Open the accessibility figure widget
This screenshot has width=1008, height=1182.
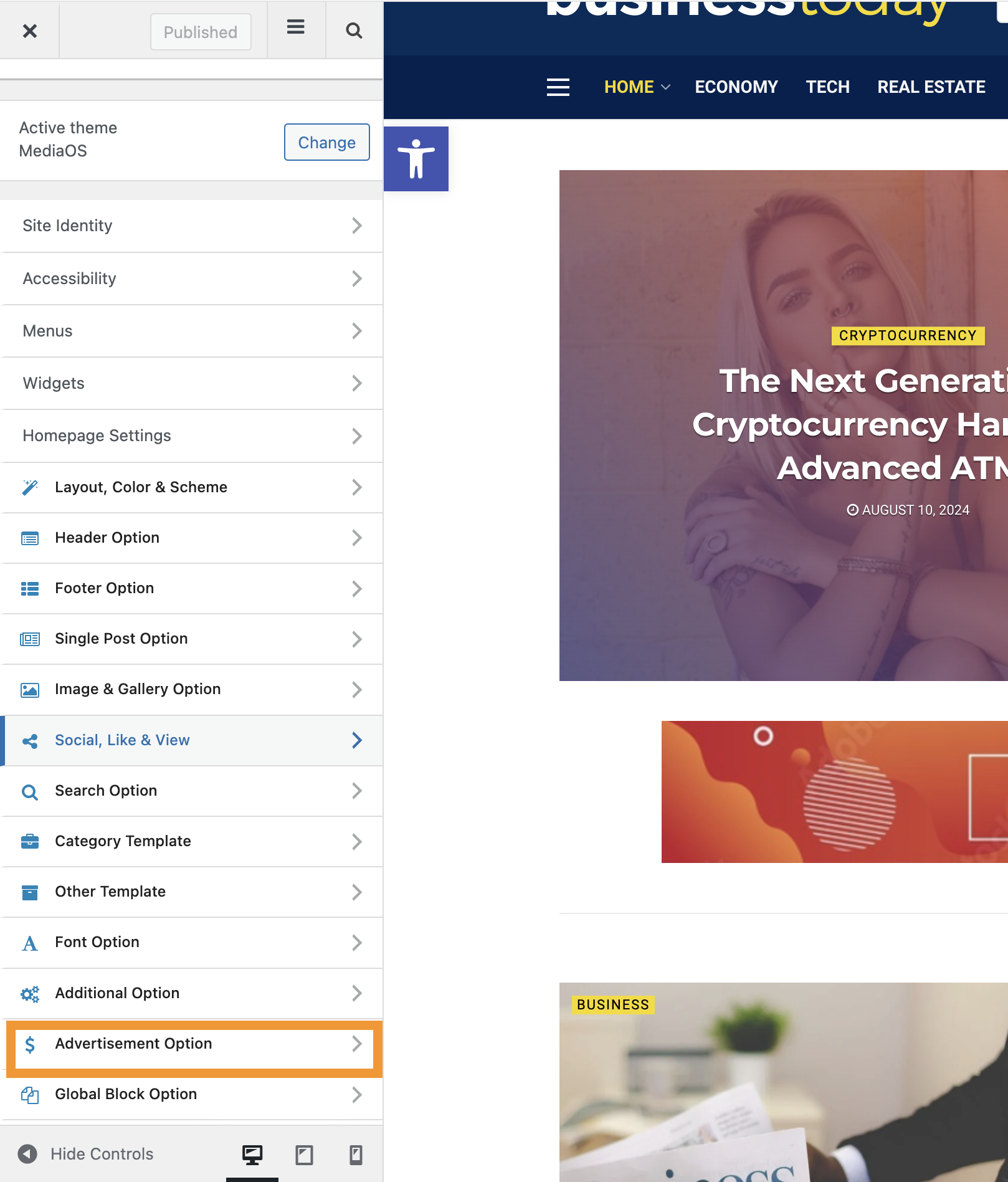pos(416,159)
